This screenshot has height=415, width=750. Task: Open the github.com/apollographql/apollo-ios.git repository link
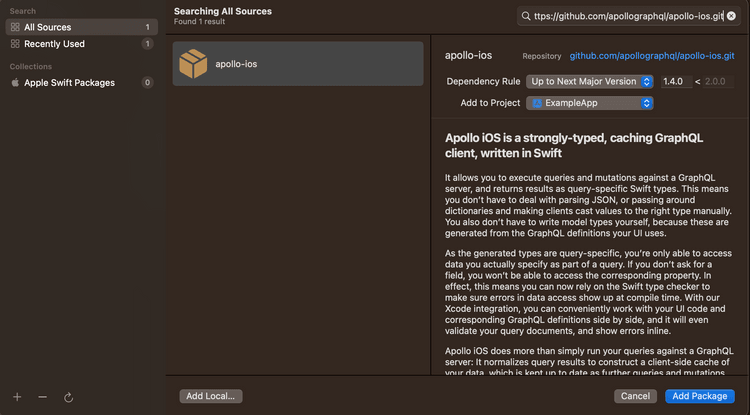[x=652, y=56]
